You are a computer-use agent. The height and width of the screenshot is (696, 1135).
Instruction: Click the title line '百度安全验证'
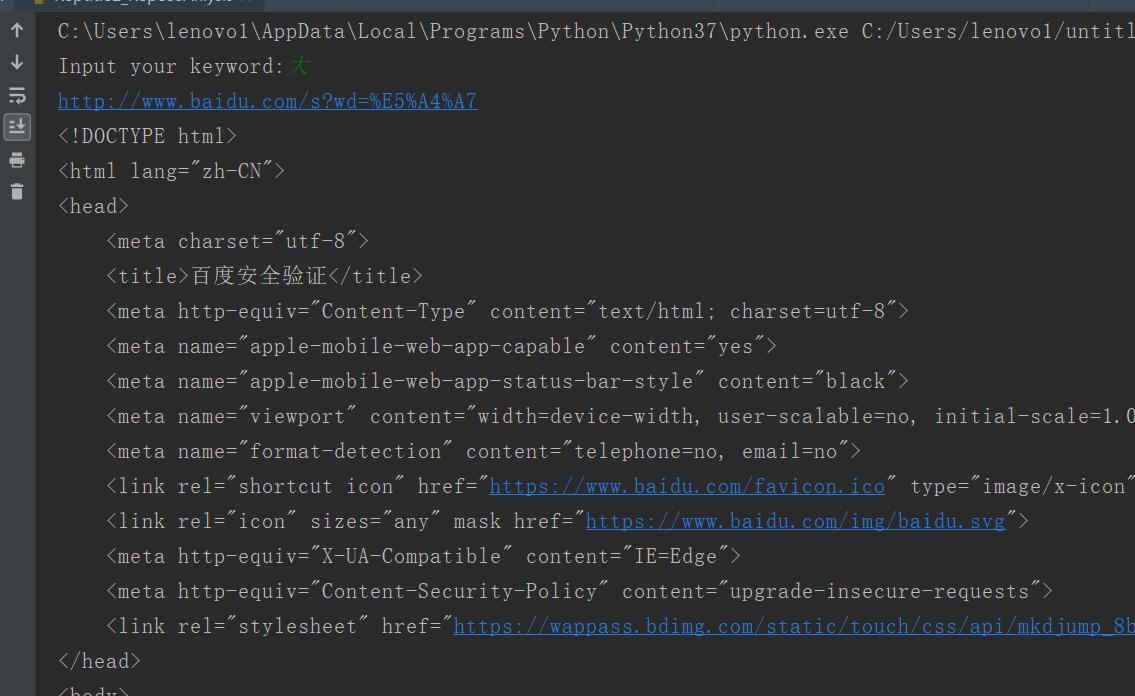click(264, 276)
